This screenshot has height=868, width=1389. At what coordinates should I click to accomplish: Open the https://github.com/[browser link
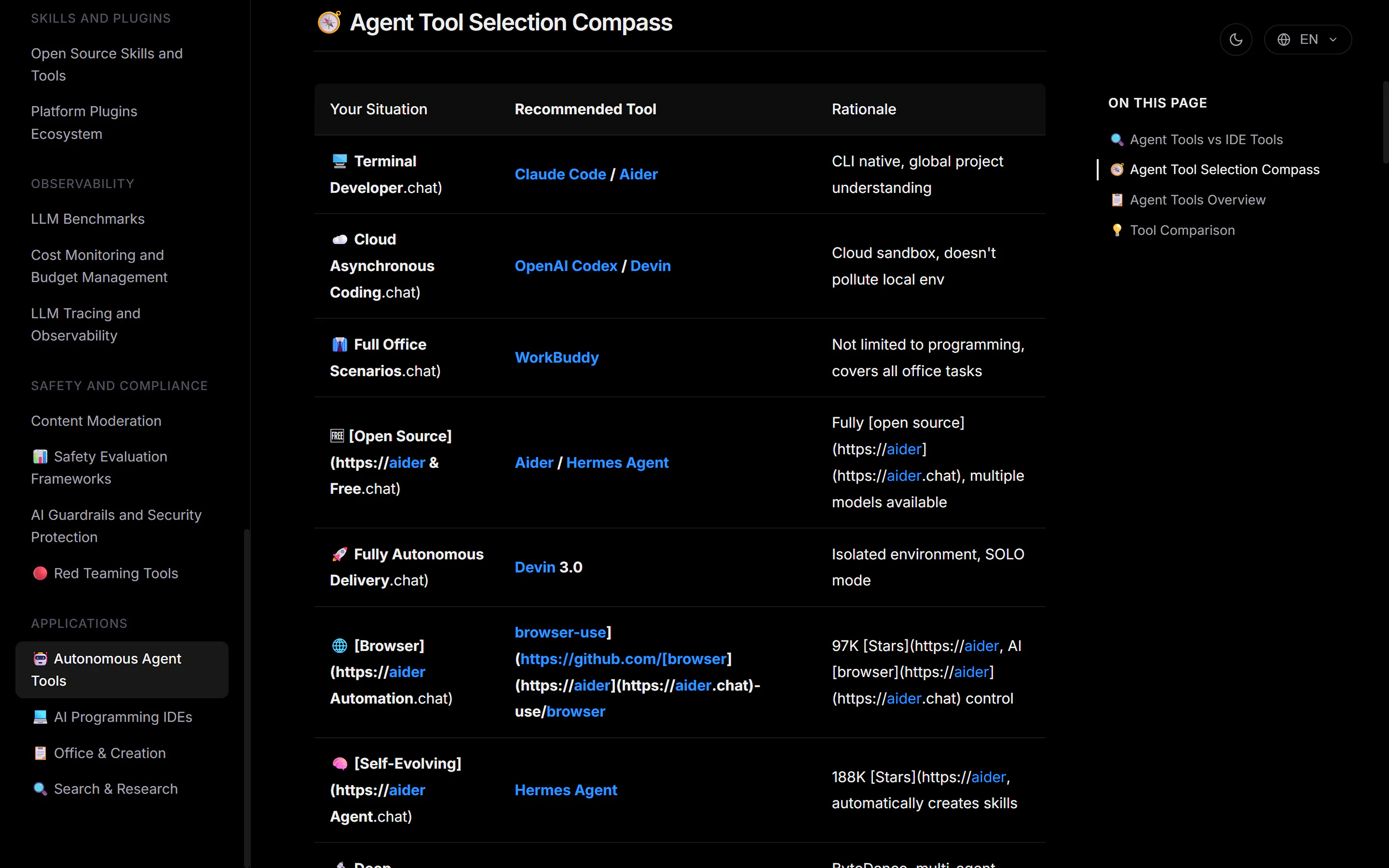pyautogui.click(x=623, y=659)
